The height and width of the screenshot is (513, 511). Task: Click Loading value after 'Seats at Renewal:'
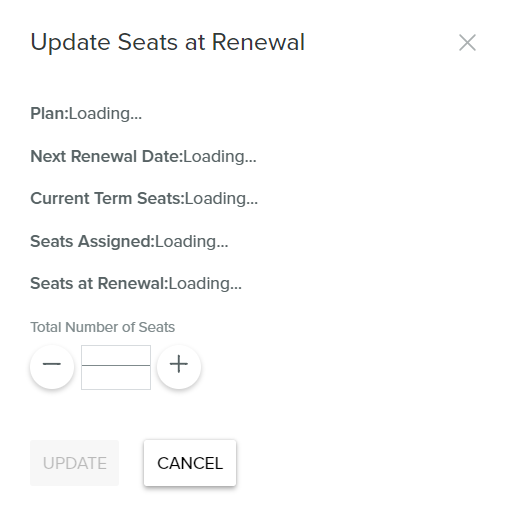pyautogui.click(x=205, y=284)
